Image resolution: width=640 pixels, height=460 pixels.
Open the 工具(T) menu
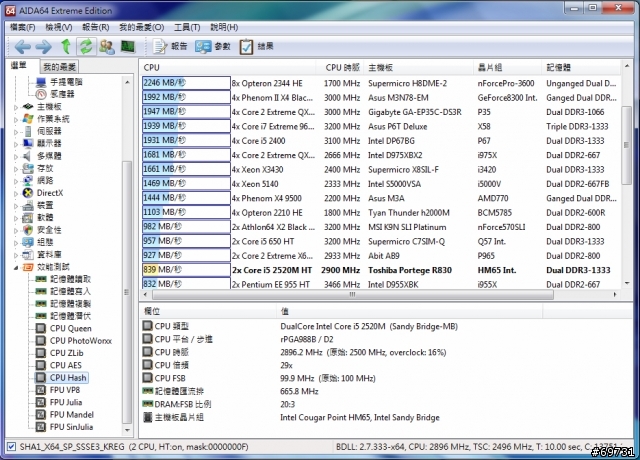coord(187,27)
